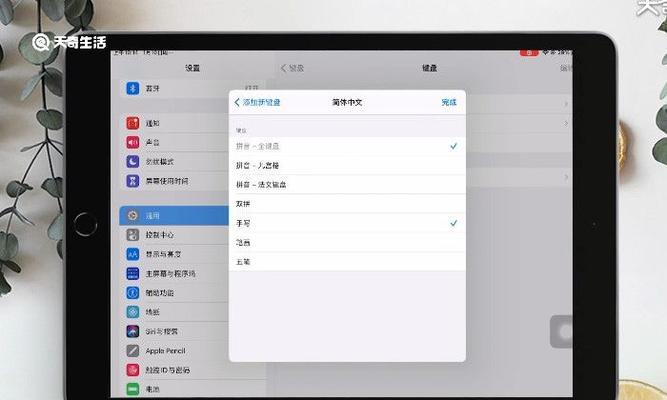Tap the Accessibility (辅助功能) icon
667x400 pixels.
(x=133, y=293)
